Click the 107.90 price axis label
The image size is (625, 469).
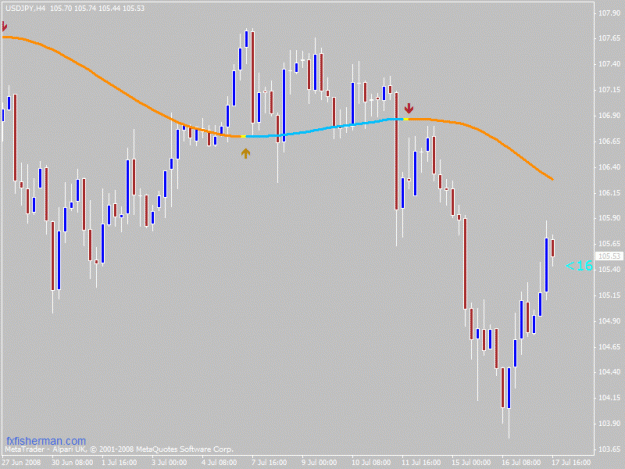[x=609, y=13]
